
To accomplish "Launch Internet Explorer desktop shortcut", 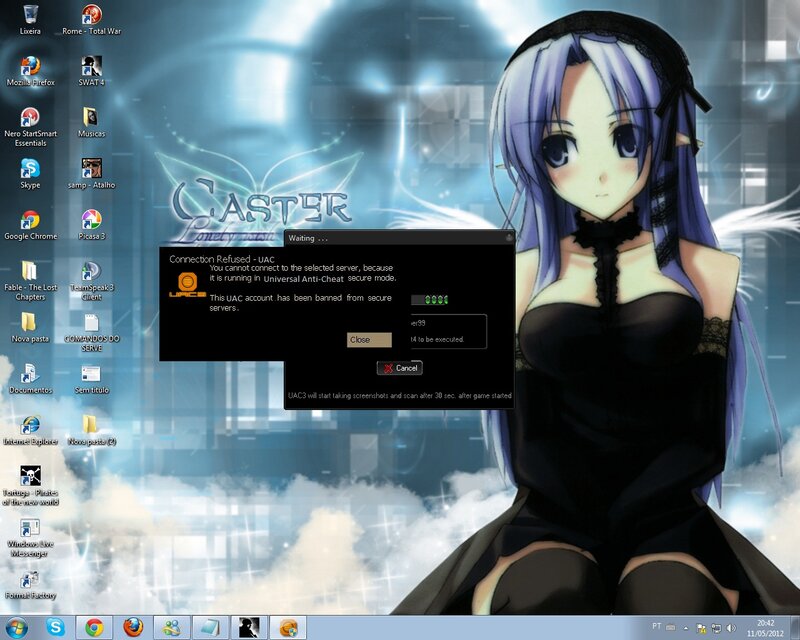I will (30, 431).
